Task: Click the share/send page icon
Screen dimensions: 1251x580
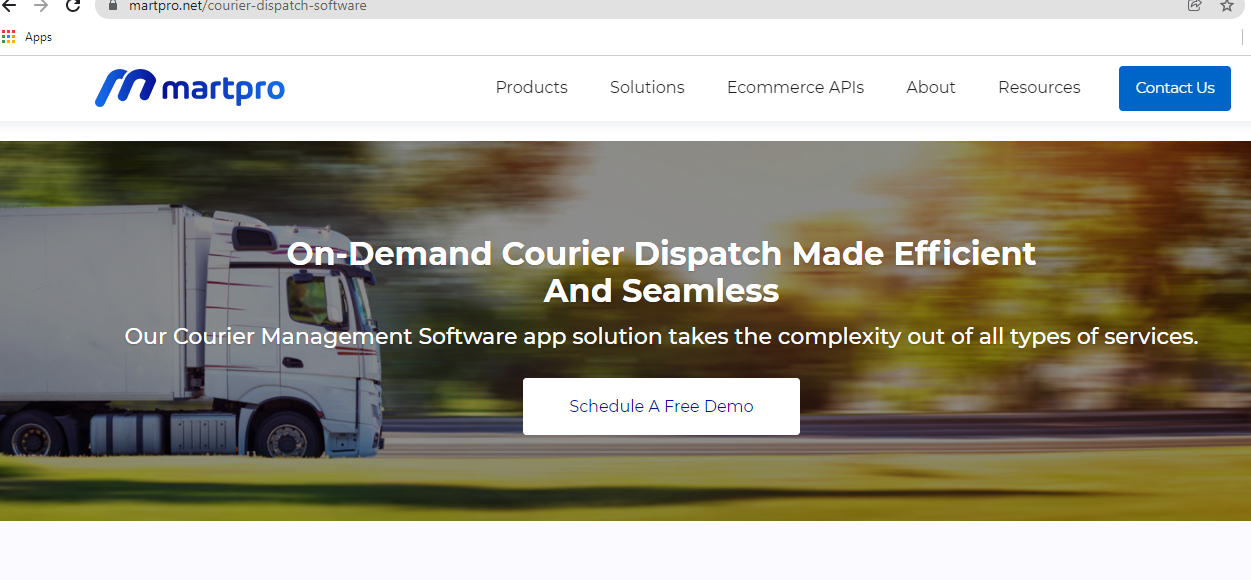Action: coord(1195,6)
